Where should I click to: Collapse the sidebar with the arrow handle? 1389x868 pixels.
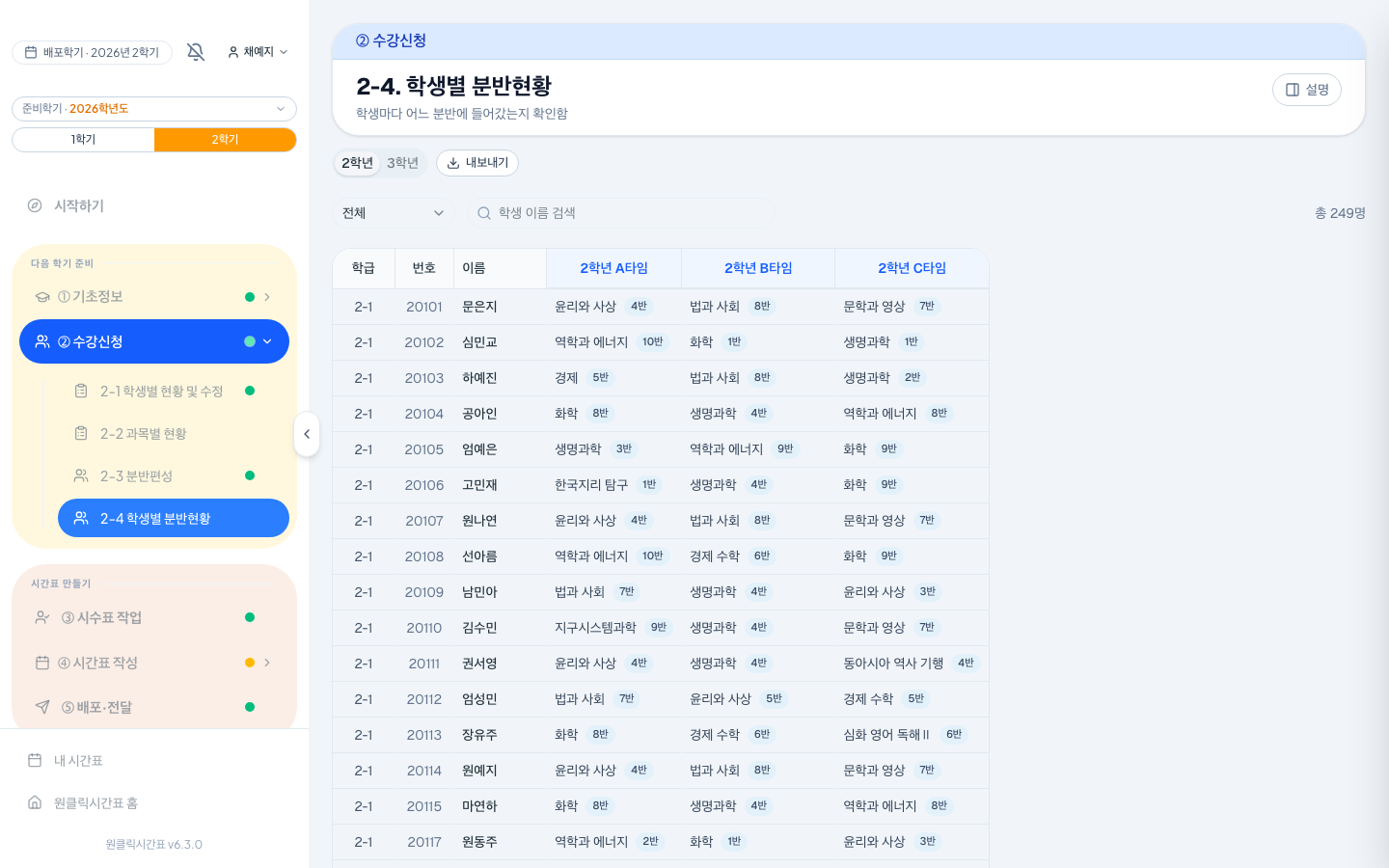point(307,434)
